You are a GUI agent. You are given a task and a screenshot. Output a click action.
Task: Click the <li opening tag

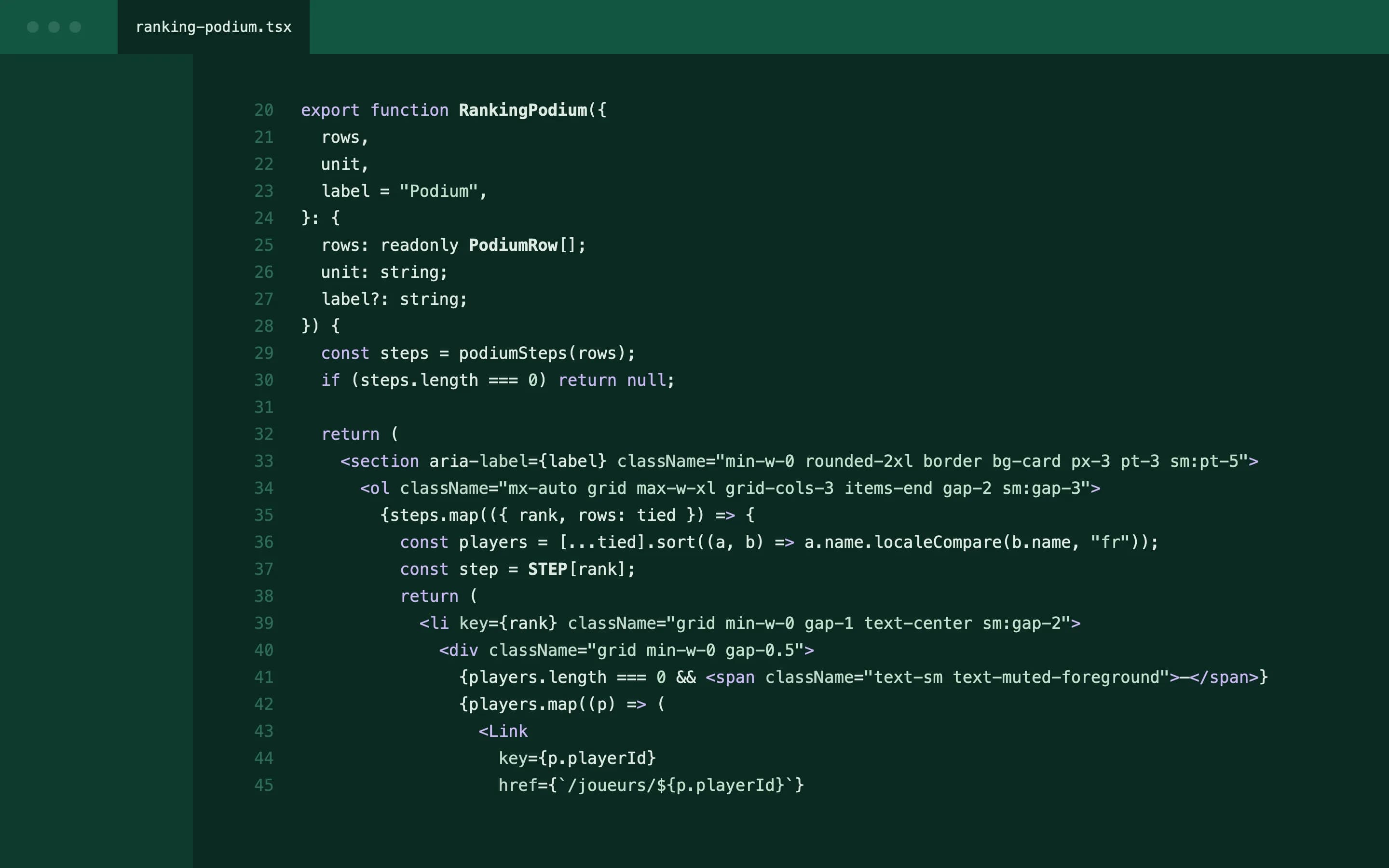434,623
